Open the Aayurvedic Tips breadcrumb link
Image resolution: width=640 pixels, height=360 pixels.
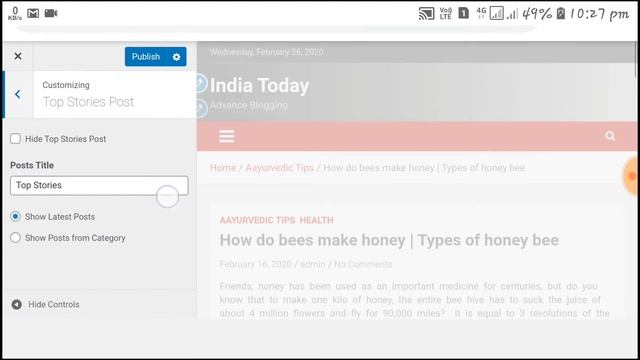click(x=280, y=168)
